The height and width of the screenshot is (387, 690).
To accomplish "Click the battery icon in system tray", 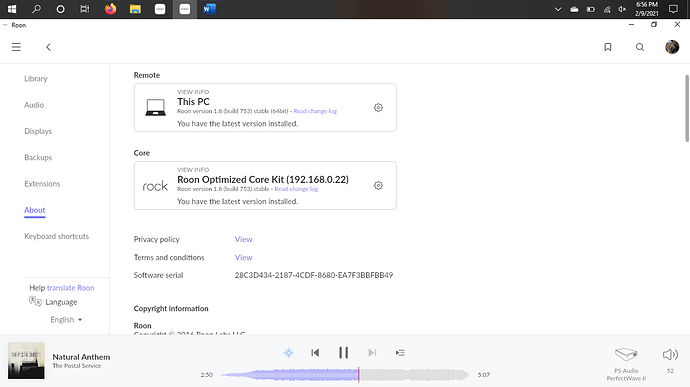I will [591, 9].
